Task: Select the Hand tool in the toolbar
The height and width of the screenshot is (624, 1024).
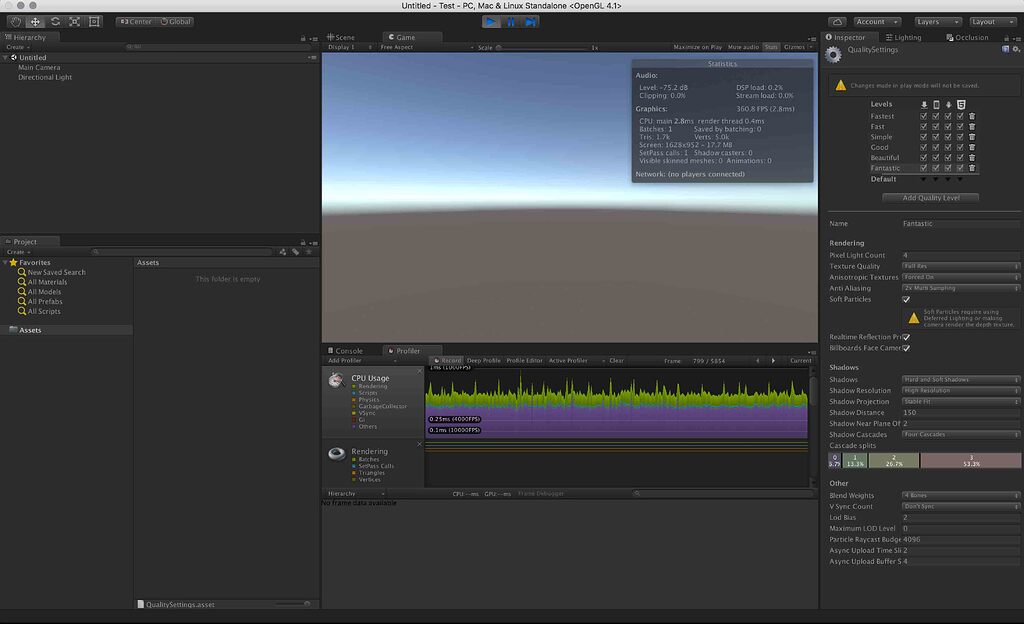Action: point(15,21)
